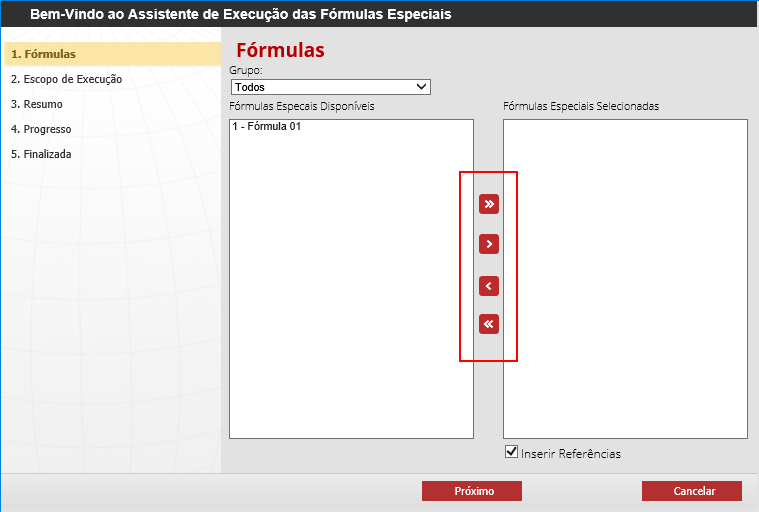The image size is (759, 512).
Task: Open the Grupo dropdown showing Todos
Action: (331, 87)
